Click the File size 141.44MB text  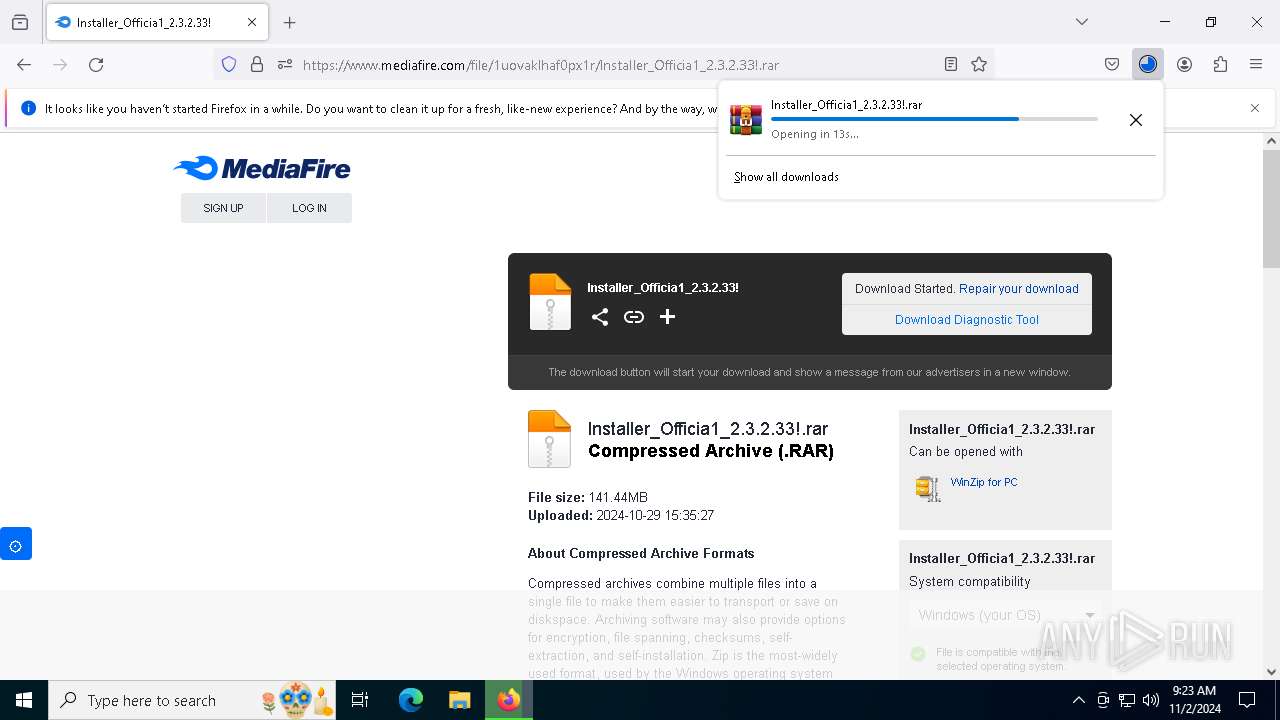coord(588,497)
